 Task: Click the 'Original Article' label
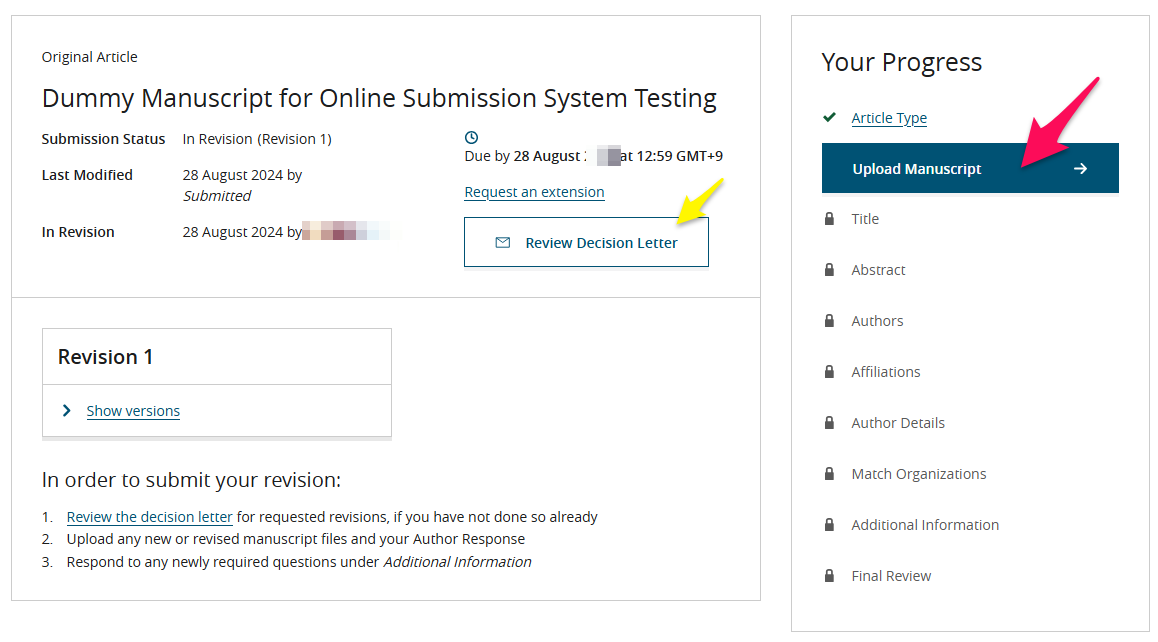point(89,57)
